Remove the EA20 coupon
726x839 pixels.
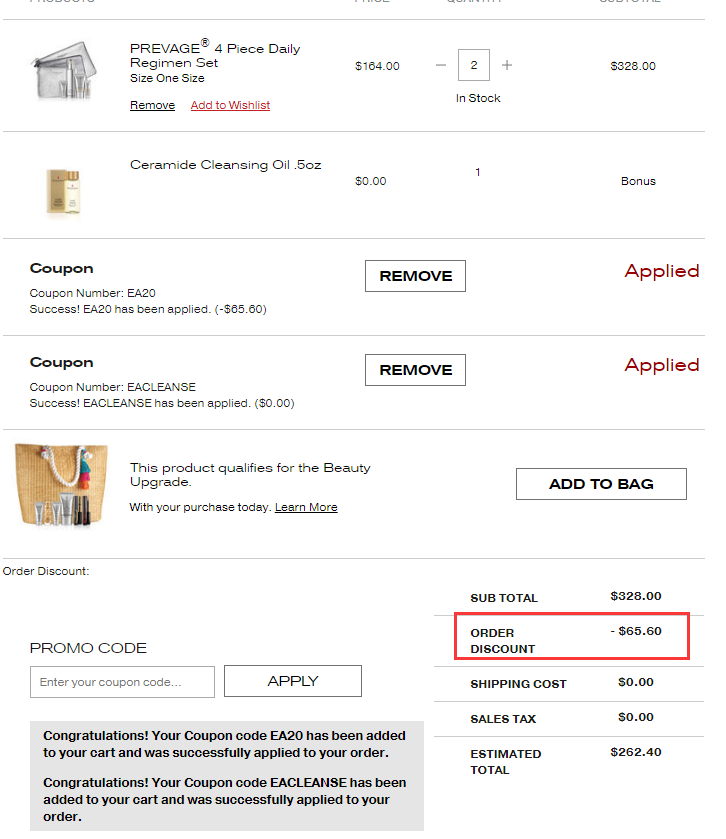tap(415, 276)
